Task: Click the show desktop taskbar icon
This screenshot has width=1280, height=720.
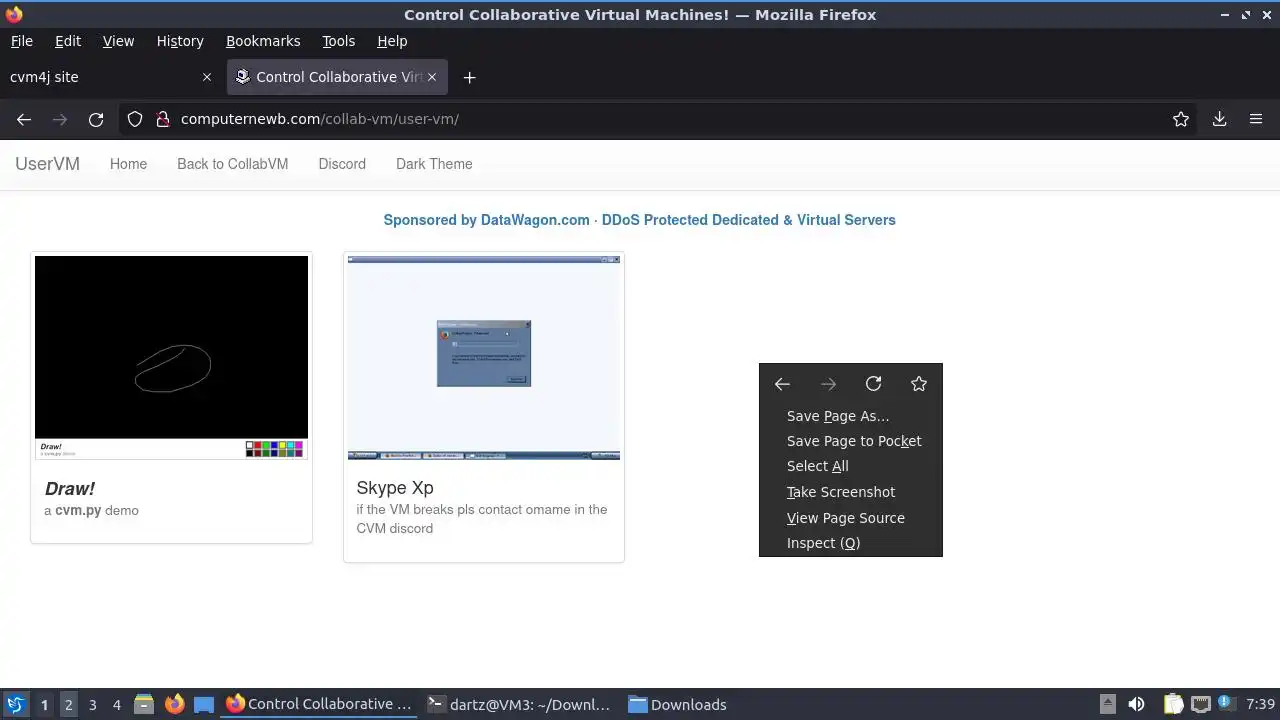Action: click(204, 704)
